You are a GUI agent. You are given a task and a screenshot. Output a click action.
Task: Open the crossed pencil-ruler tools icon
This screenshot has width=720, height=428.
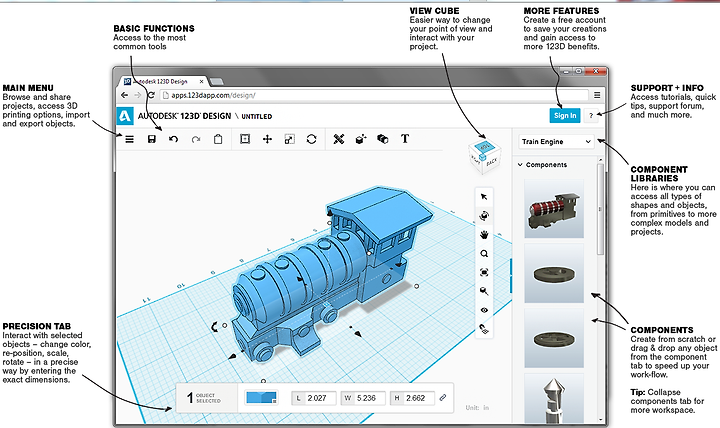(x=339, y=139)
